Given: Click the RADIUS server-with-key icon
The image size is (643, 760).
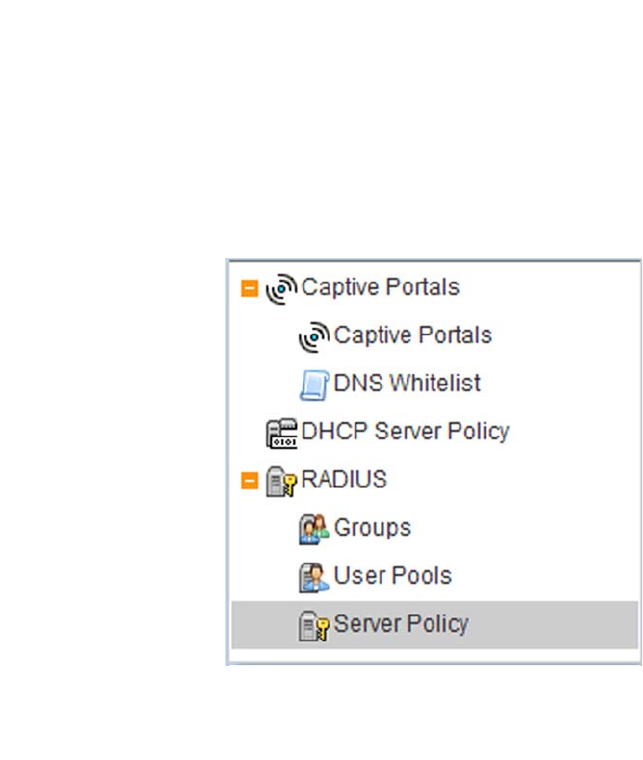Looking at the screenshot, I should pos(282,481).
